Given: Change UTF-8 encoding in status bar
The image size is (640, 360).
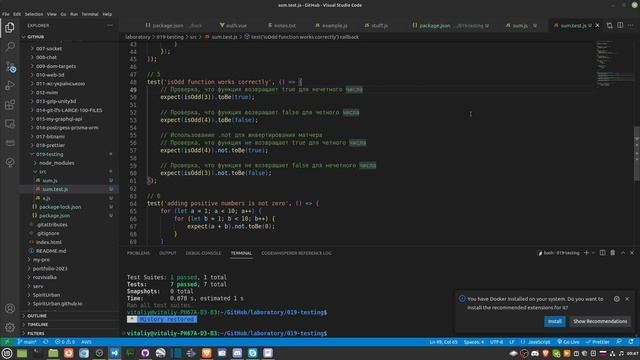Looking at the screenshot, I should [x=496, y=342].
